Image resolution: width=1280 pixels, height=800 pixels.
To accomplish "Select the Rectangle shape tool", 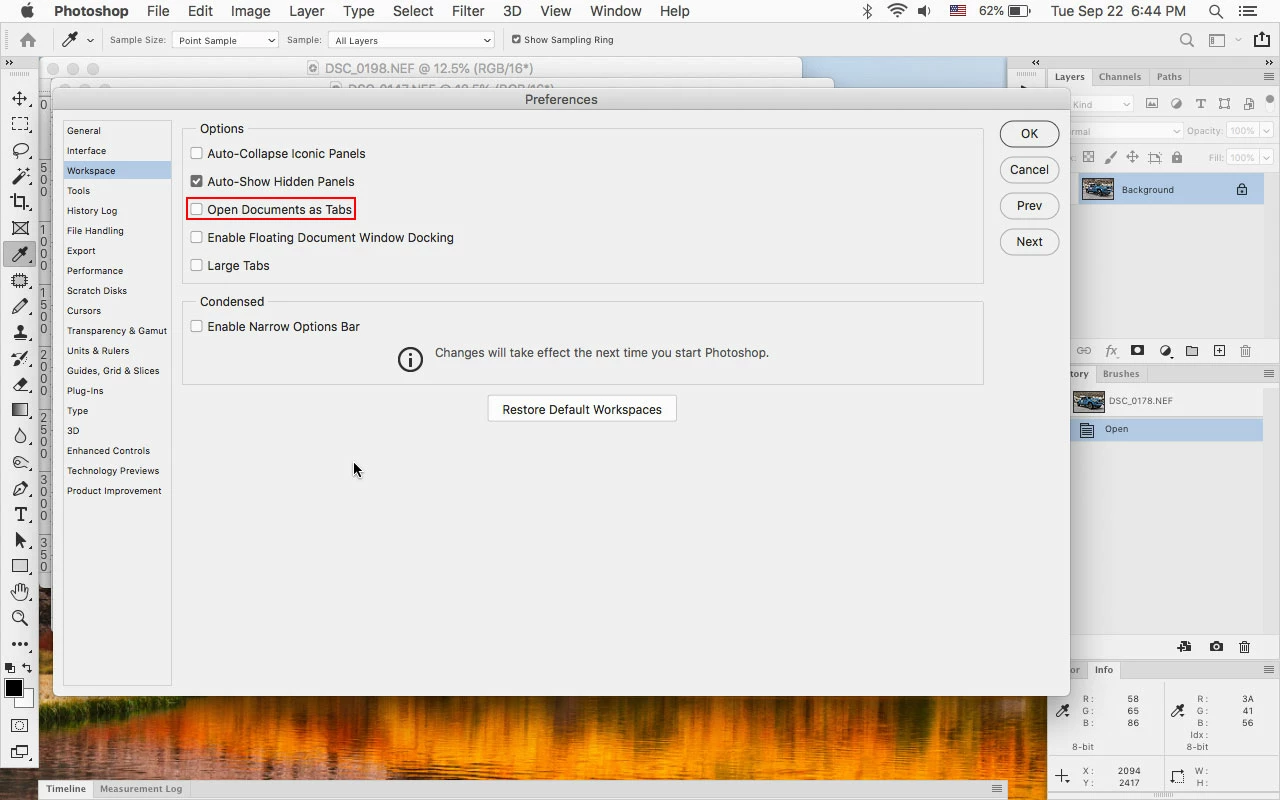I will [x=19, y=566].
